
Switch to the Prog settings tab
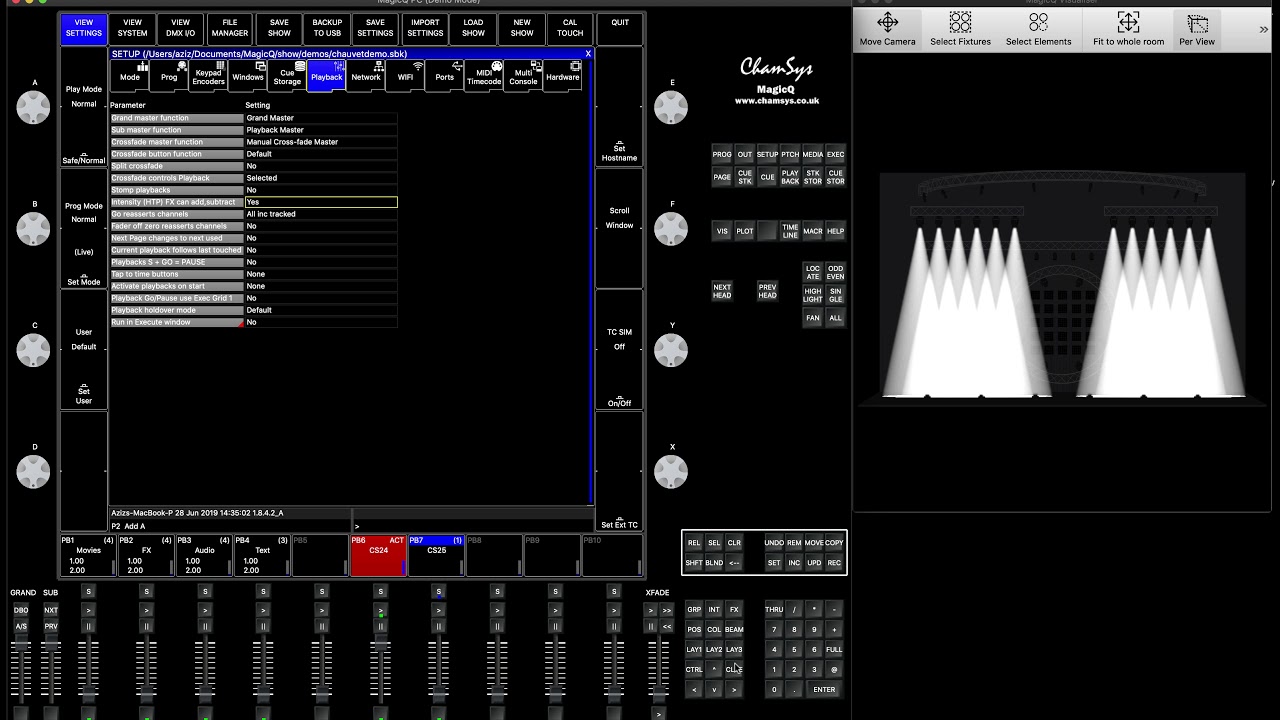[169, 76]
